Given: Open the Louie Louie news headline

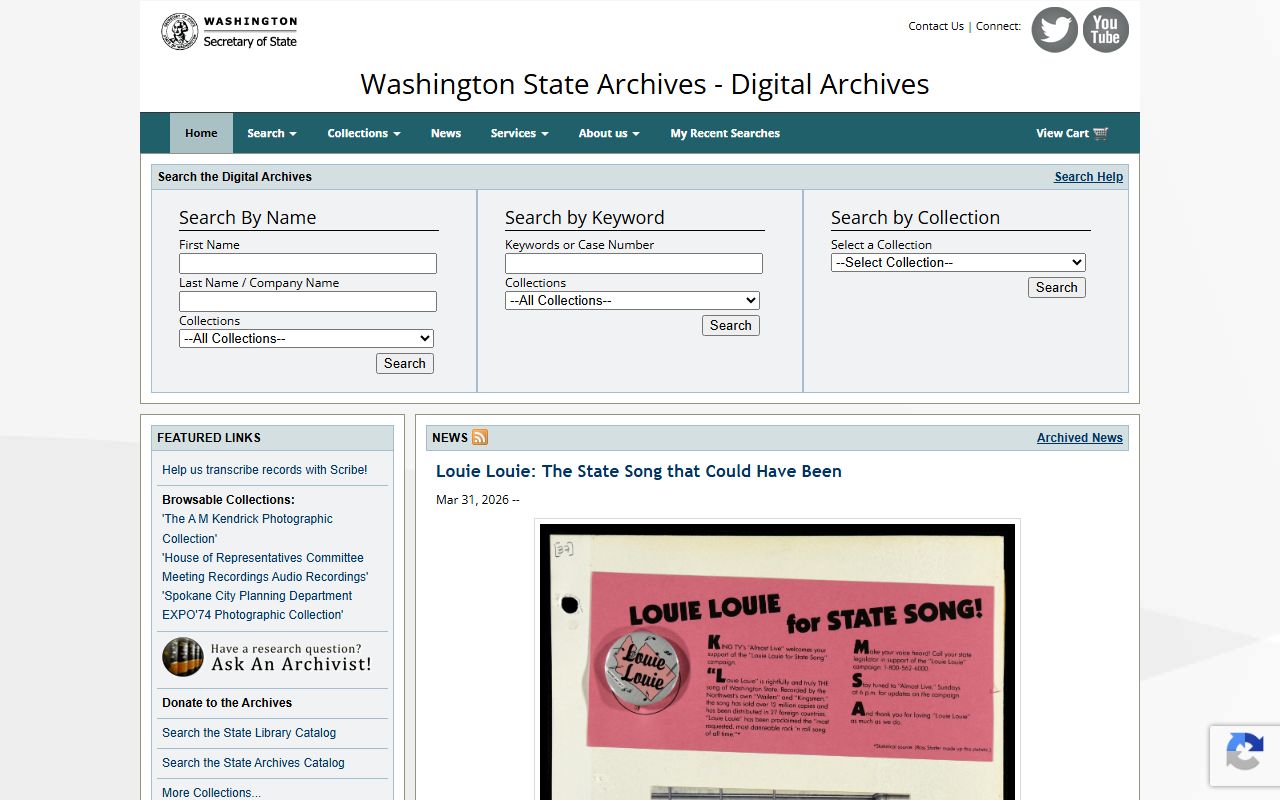Looking at the screenshot, I should pos(639,471).
